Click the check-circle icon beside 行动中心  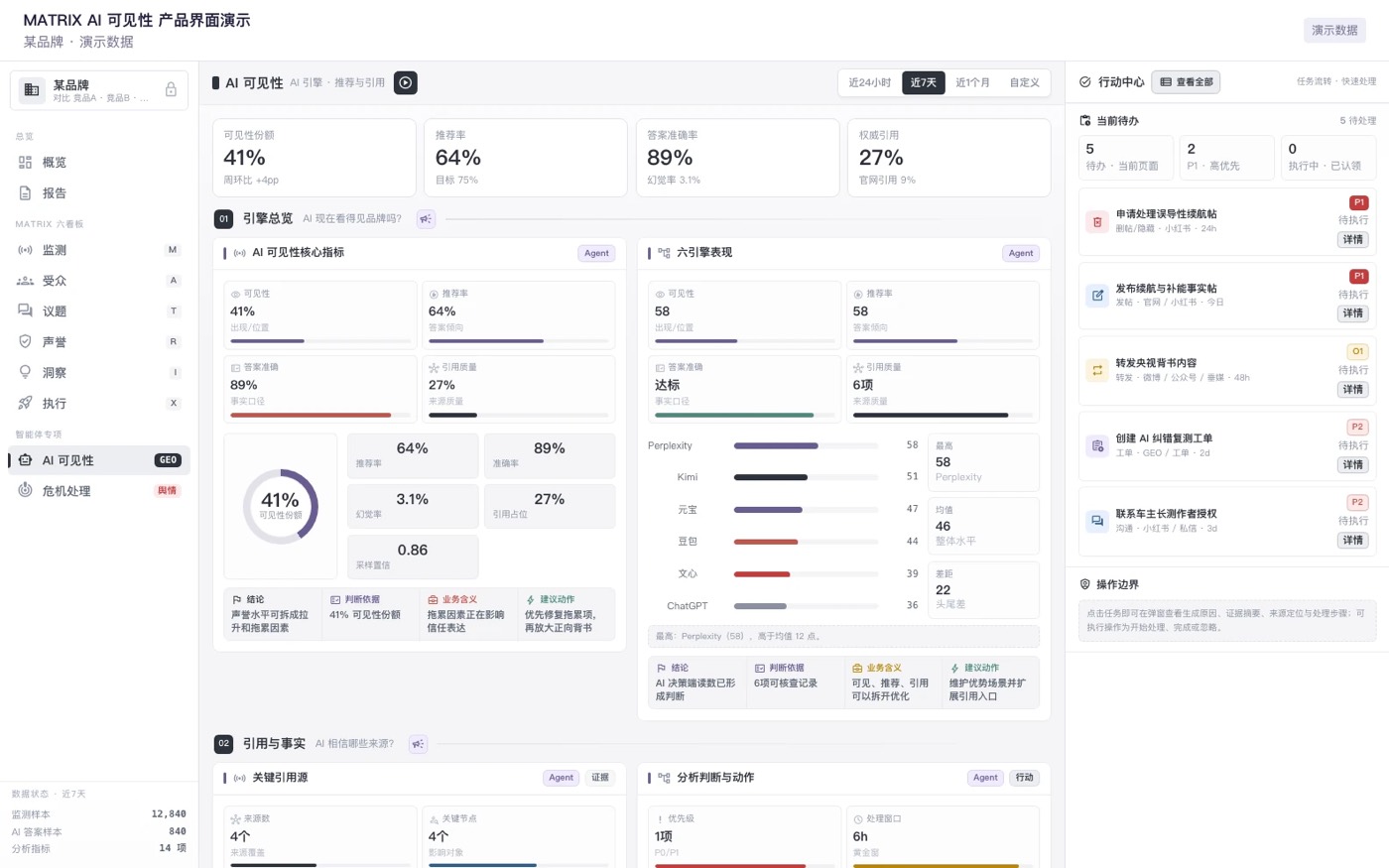click(1085, 82)
